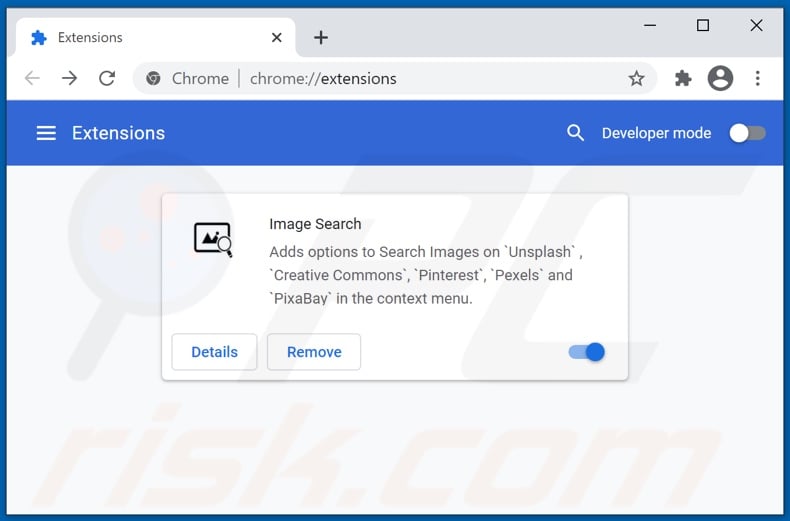Search extensions with the magnifier icon
This screenshot has height=521, width=790.
click(x=575, y=133)
